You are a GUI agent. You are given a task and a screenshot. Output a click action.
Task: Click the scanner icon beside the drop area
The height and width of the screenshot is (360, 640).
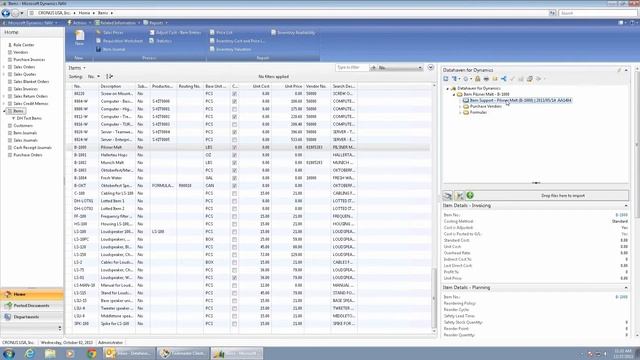click(x=448, y=196)
